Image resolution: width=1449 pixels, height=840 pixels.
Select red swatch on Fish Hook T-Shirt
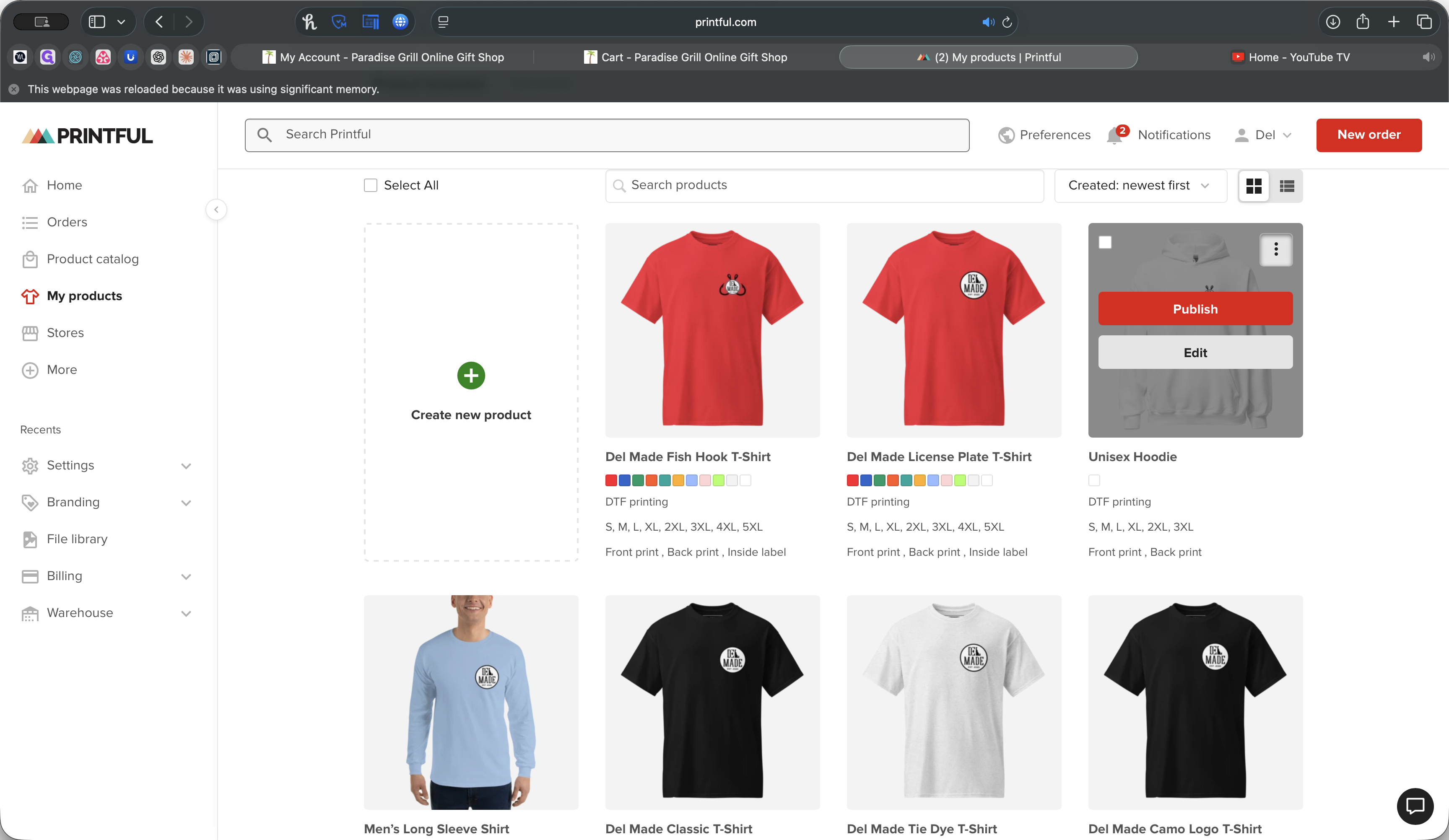point(611,480)
